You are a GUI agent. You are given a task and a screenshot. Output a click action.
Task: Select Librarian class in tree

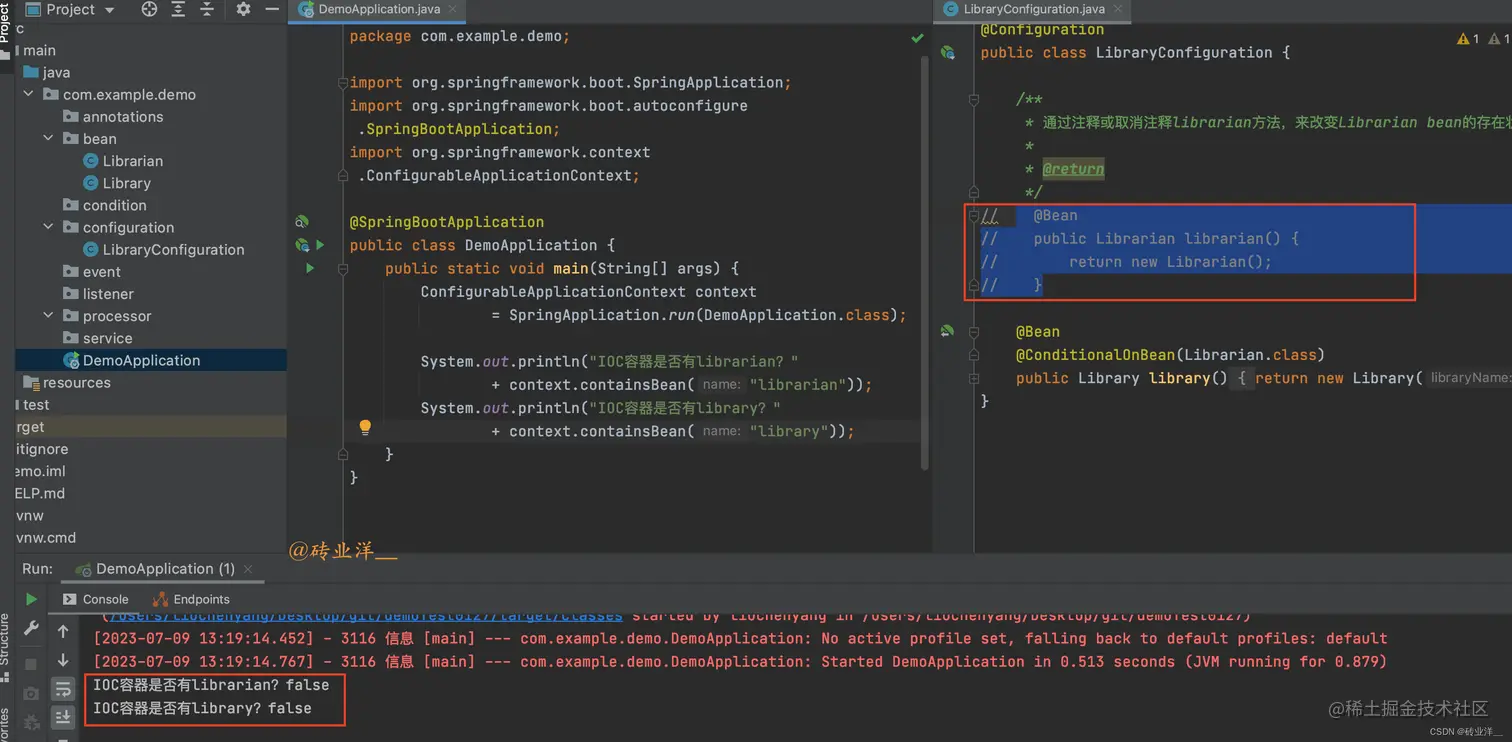tap(132, 161)
